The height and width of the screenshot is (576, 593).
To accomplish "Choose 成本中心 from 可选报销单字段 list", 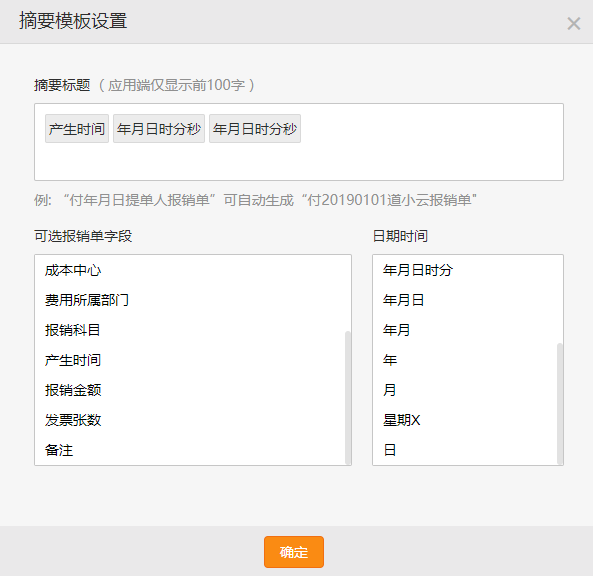I will click(73, 270).
